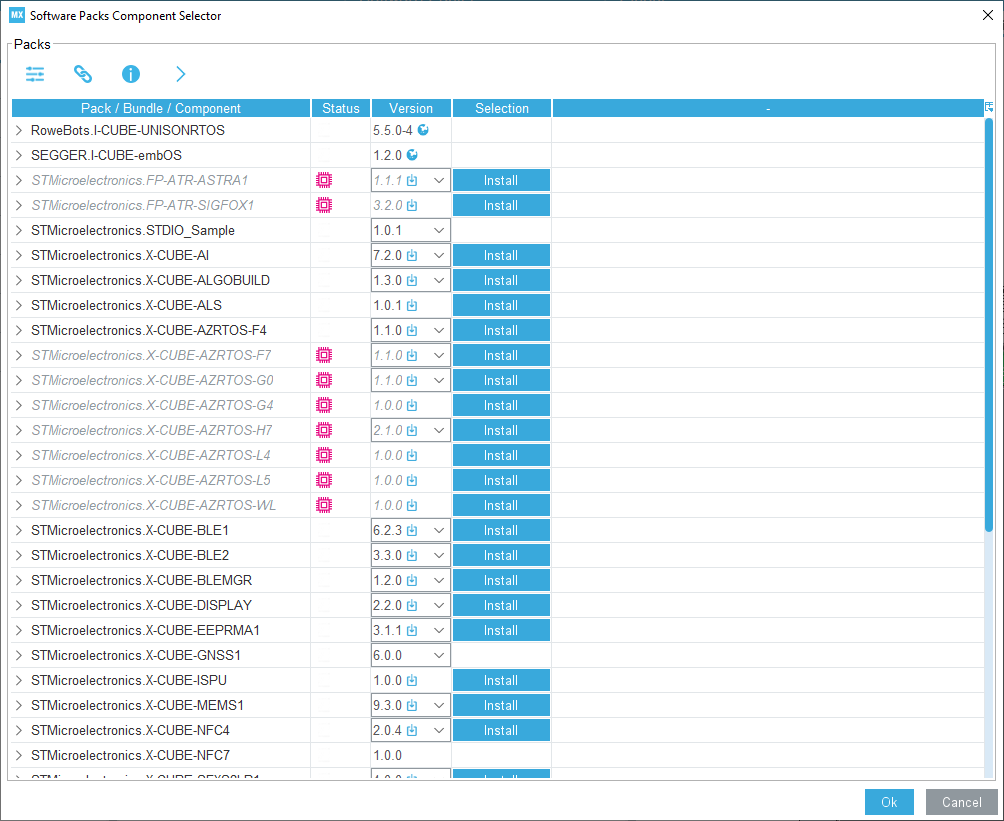The image size is (1004, 821).
Task: Click the chip status icon for FP-ATR-SIGFOX1
Action: 324,205
